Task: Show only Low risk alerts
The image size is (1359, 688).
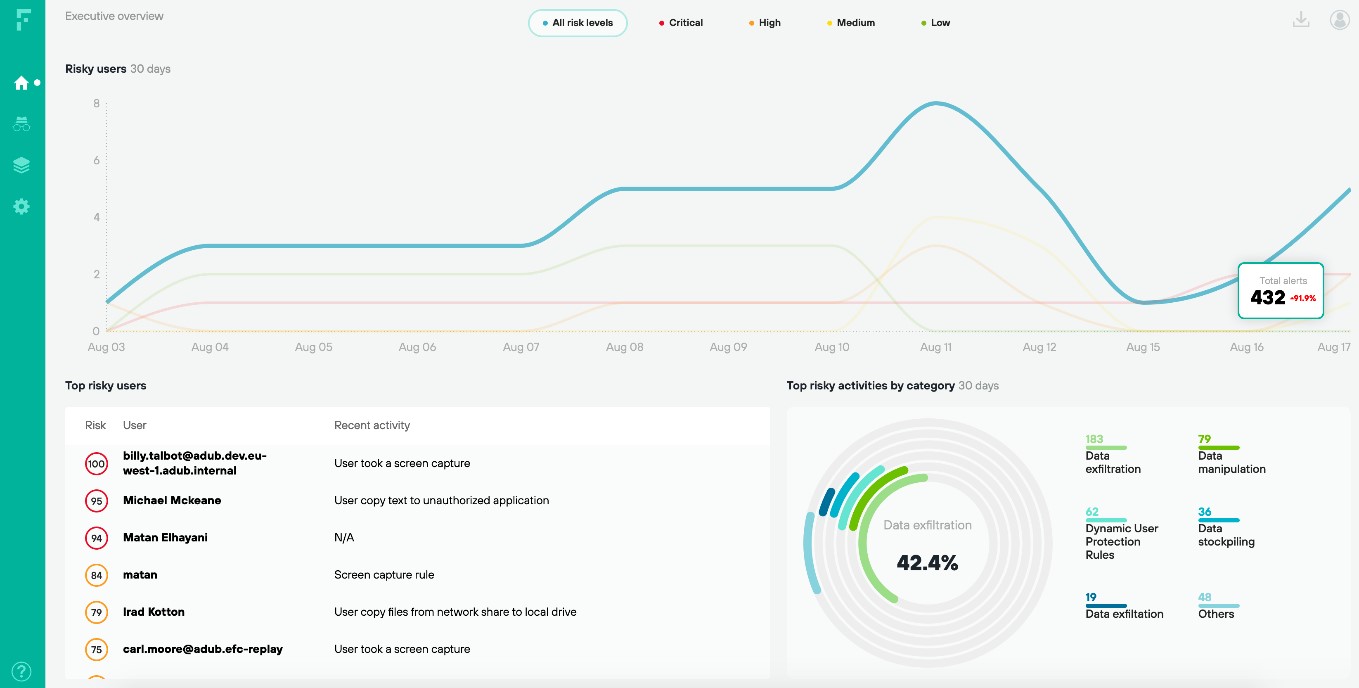Action: click(x=935, y=22)
